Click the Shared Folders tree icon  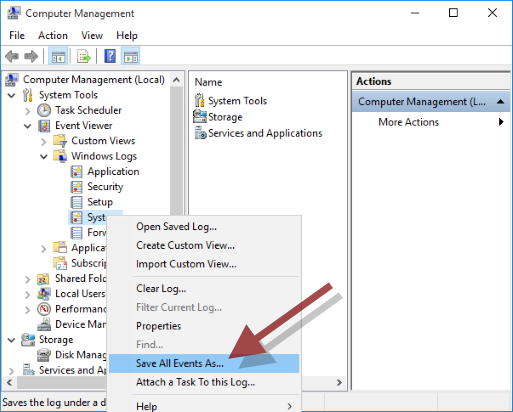coord(44,279)
